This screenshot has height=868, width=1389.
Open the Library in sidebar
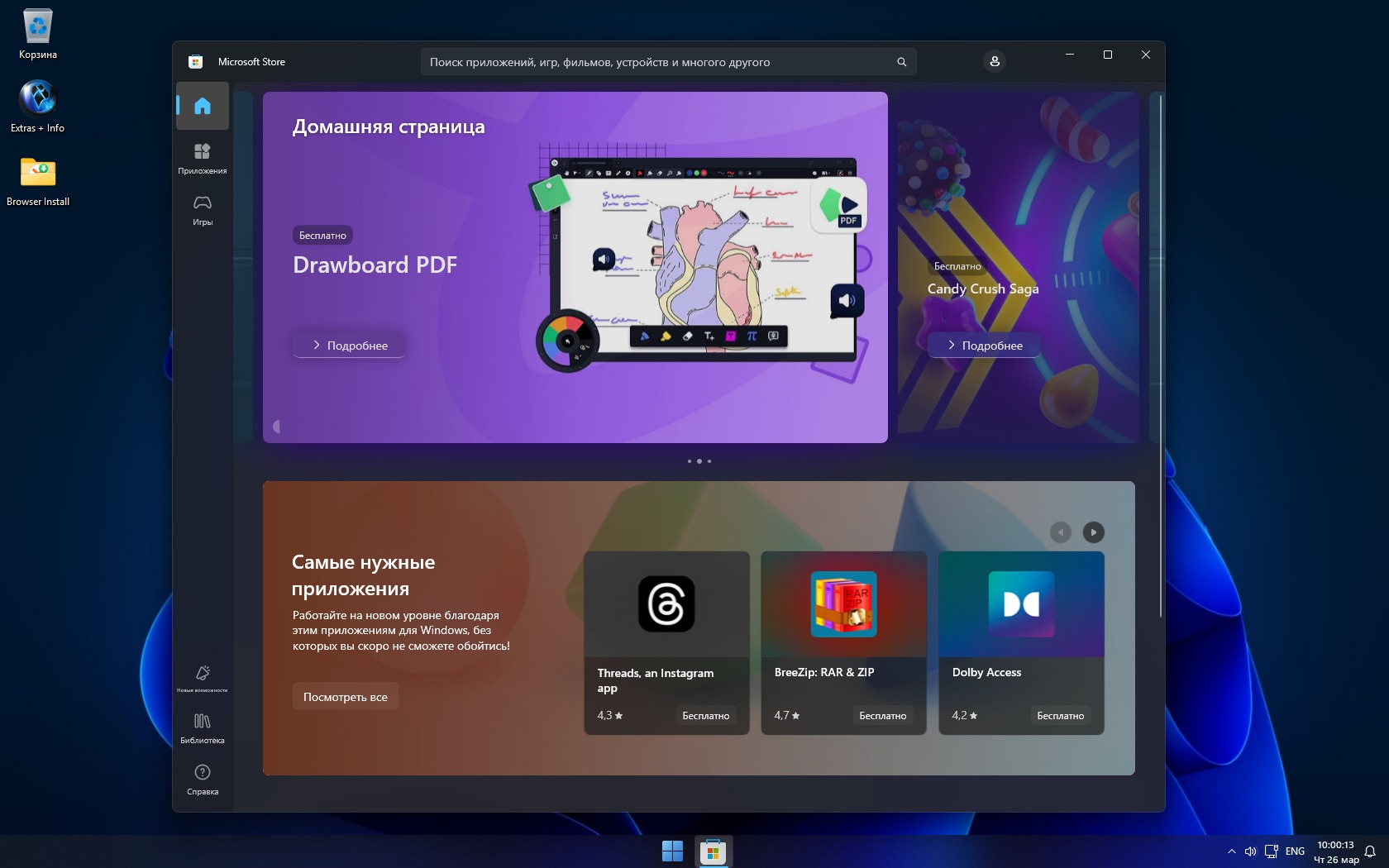(x=202, y=727)
